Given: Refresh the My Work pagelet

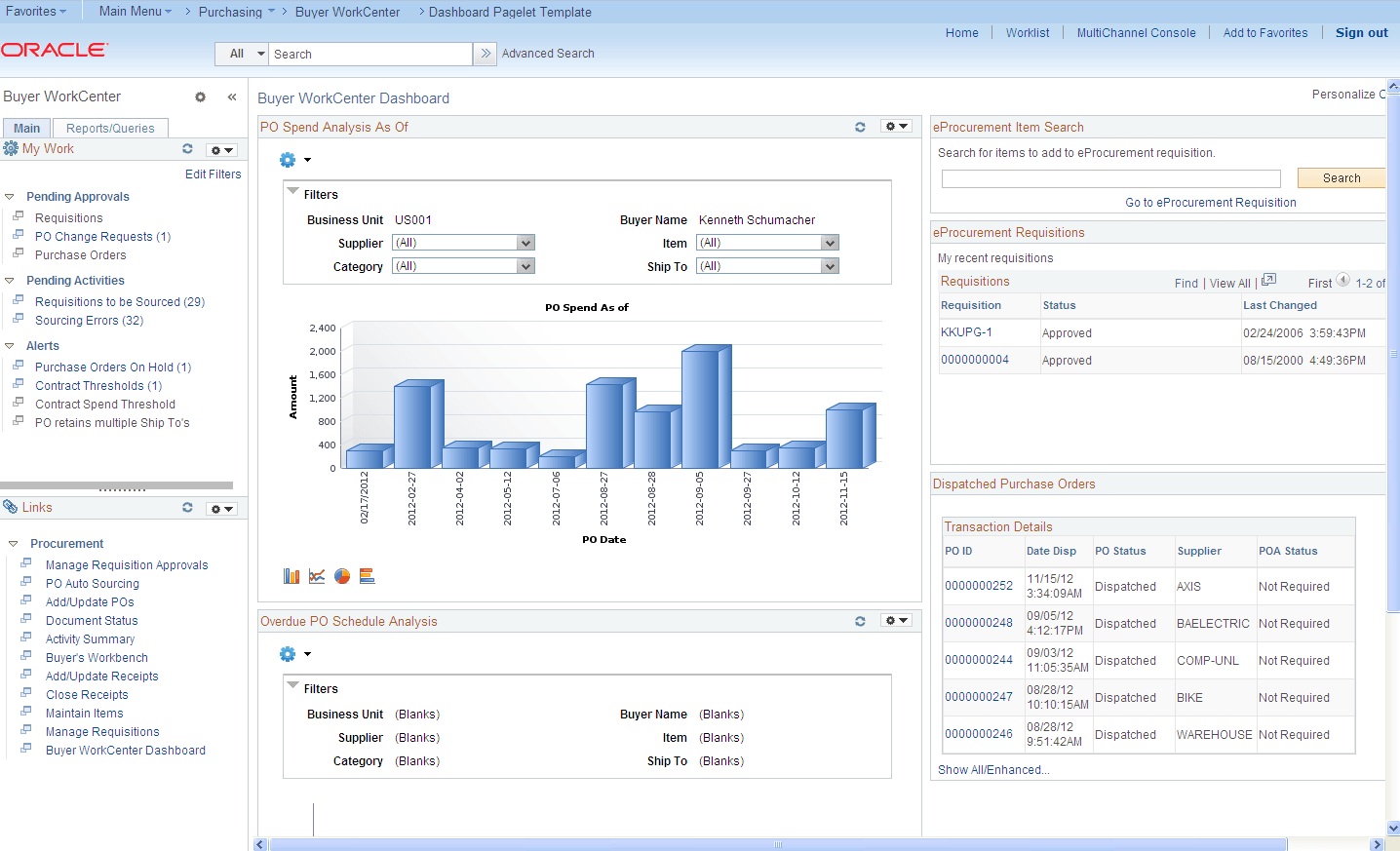Looking at the screenshot, I should point(186,149).
